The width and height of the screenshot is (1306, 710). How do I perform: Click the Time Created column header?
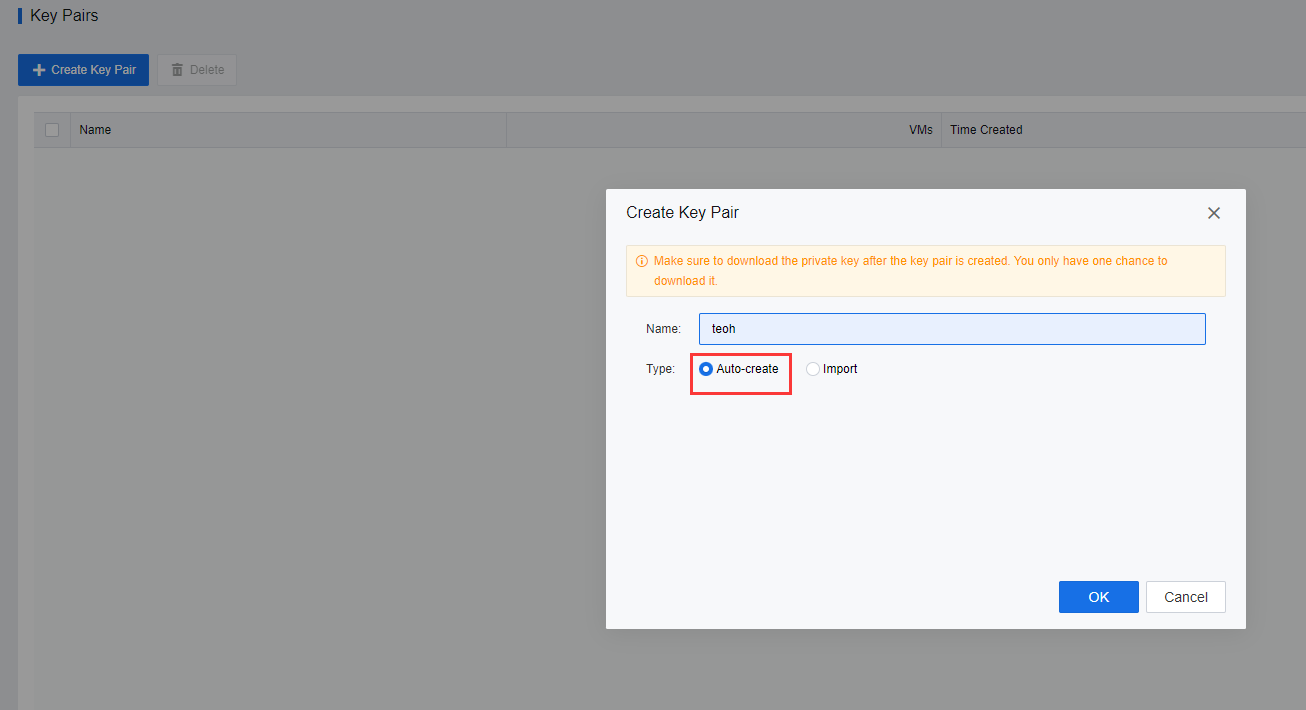point(986,130)
